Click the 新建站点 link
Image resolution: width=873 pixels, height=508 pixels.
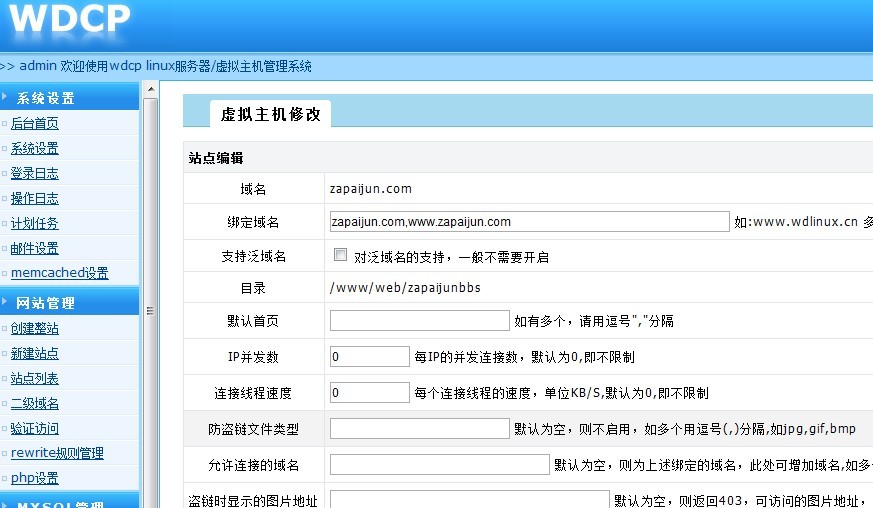(35, 353)
